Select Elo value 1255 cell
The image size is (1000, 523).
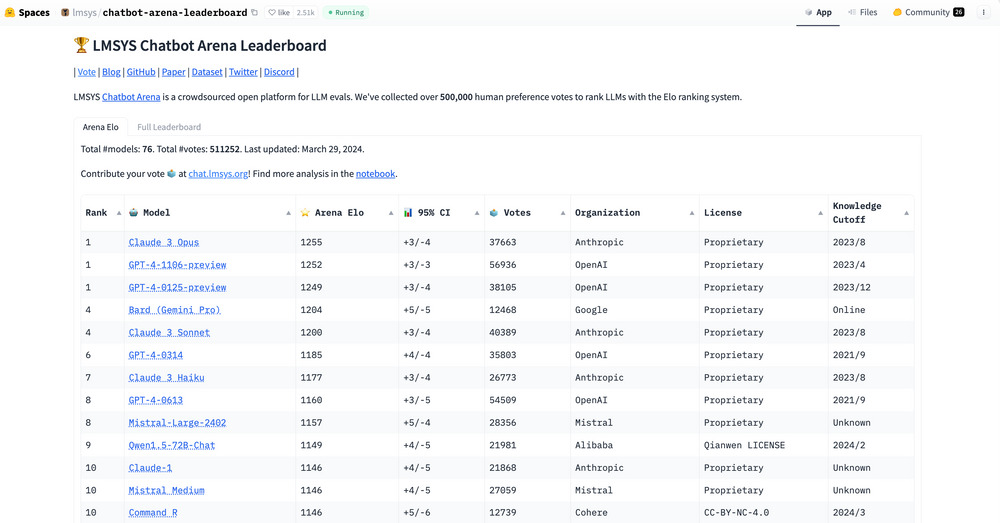pyautogui.click(x=347, y=242)
